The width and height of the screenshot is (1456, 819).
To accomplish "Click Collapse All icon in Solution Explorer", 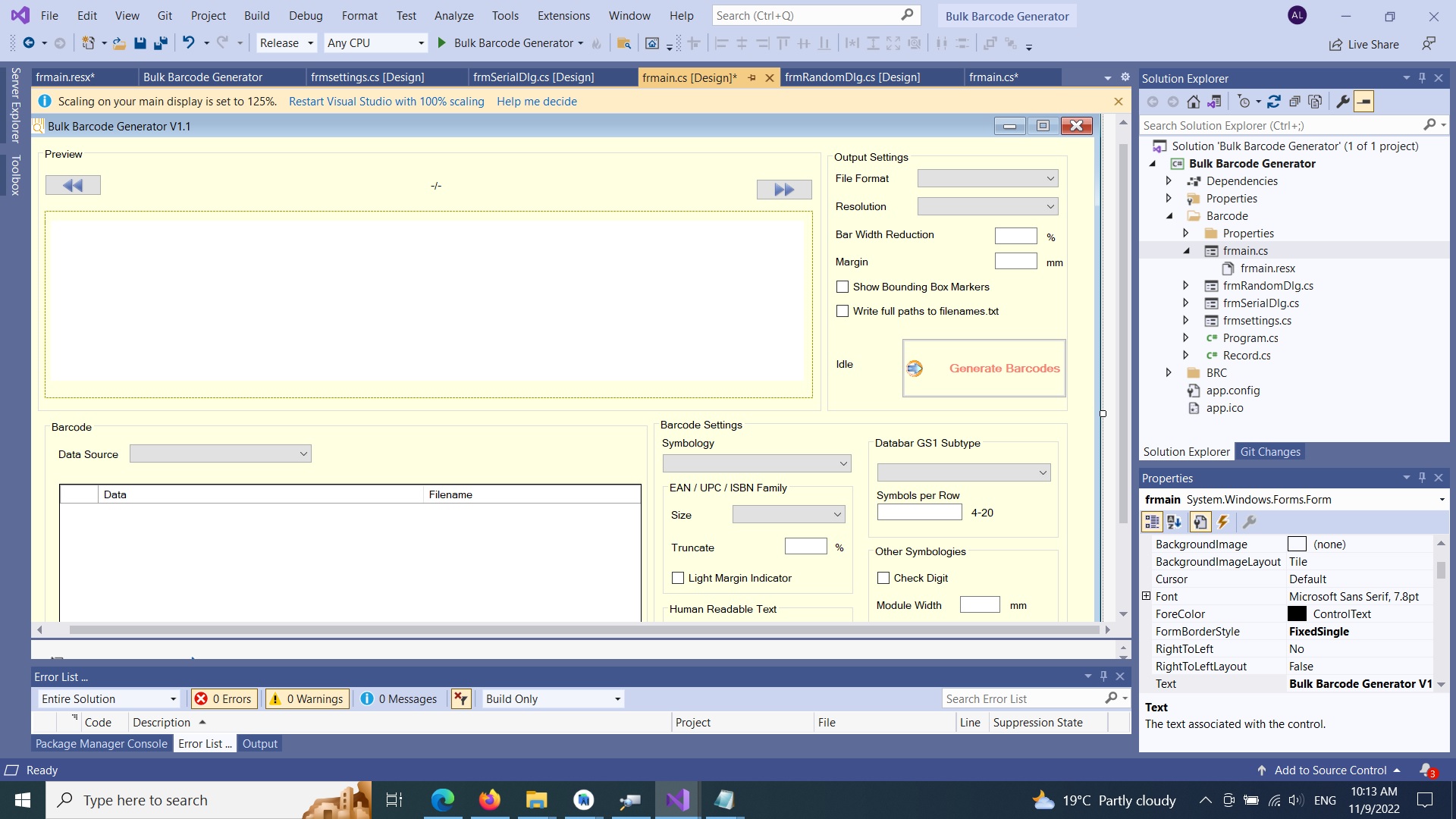I will tap(1294, 102).
